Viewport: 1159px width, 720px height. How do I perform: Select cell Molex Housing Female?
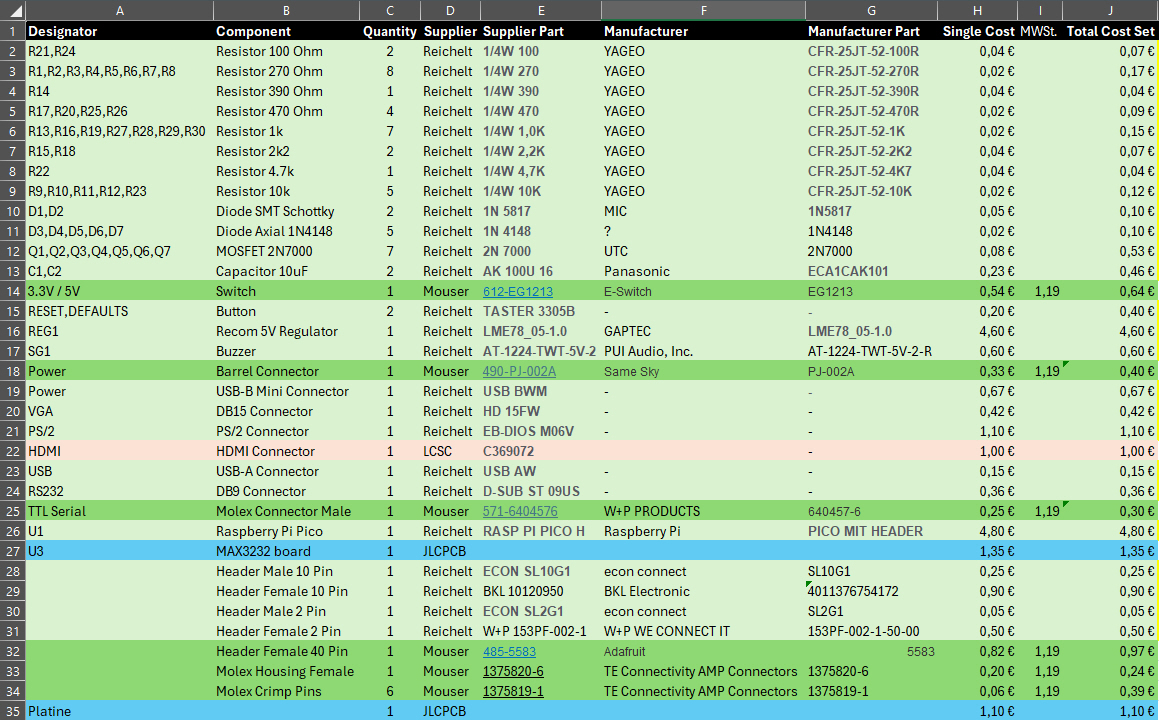(x=286, y=671)
